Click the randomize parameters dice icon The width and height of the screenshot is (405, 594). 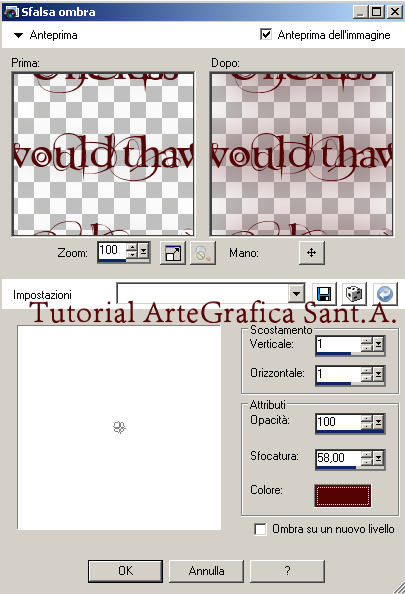pyautogui.click(x=354, y=294)
